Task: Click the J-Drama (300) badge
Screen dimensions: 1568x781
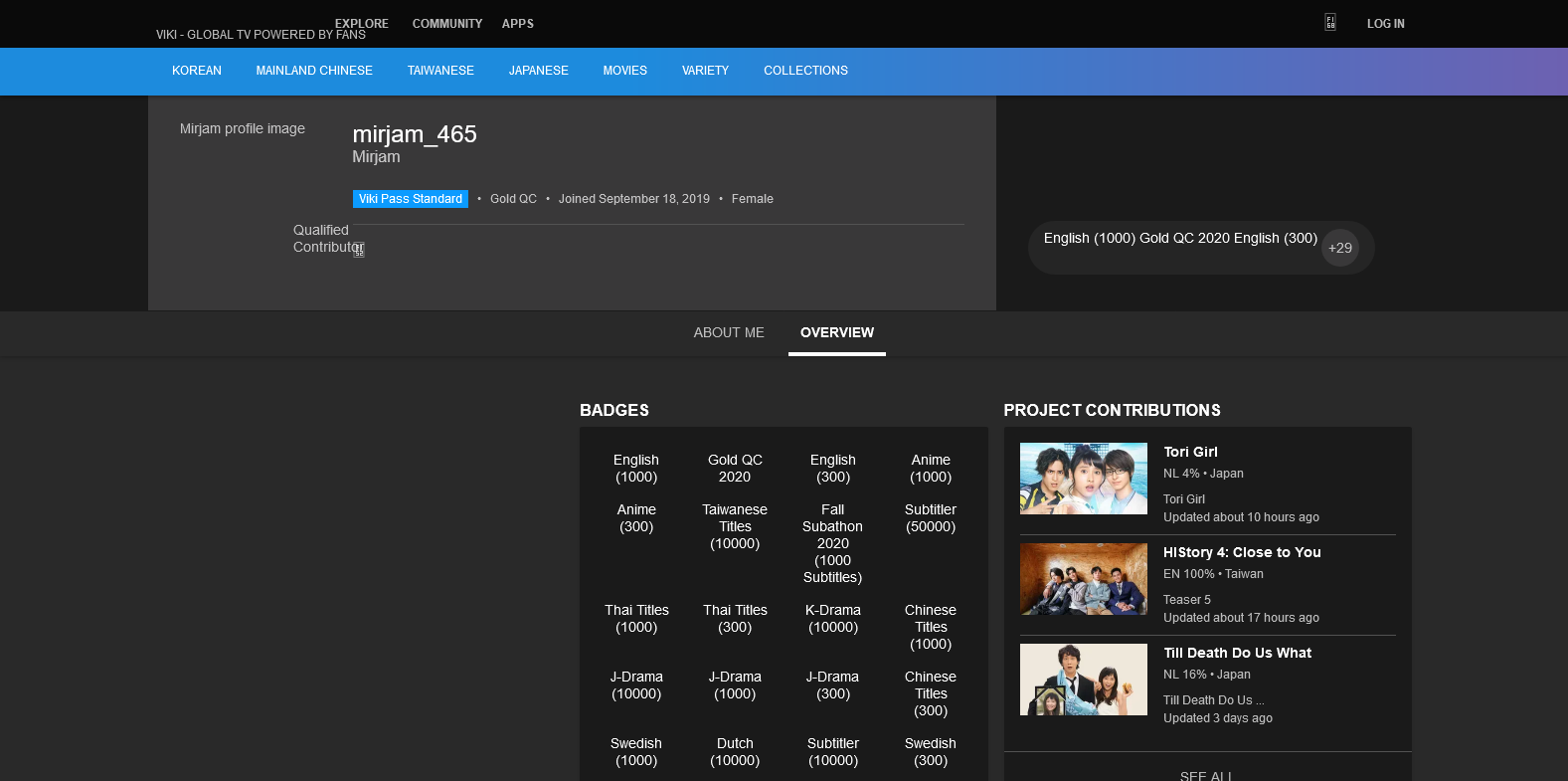Action: [833, 685]
